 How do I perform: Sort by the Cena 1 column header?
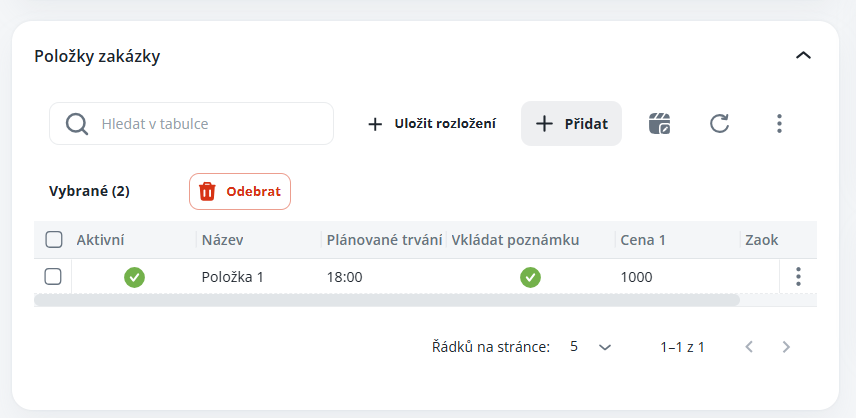[x=642, y=240]
